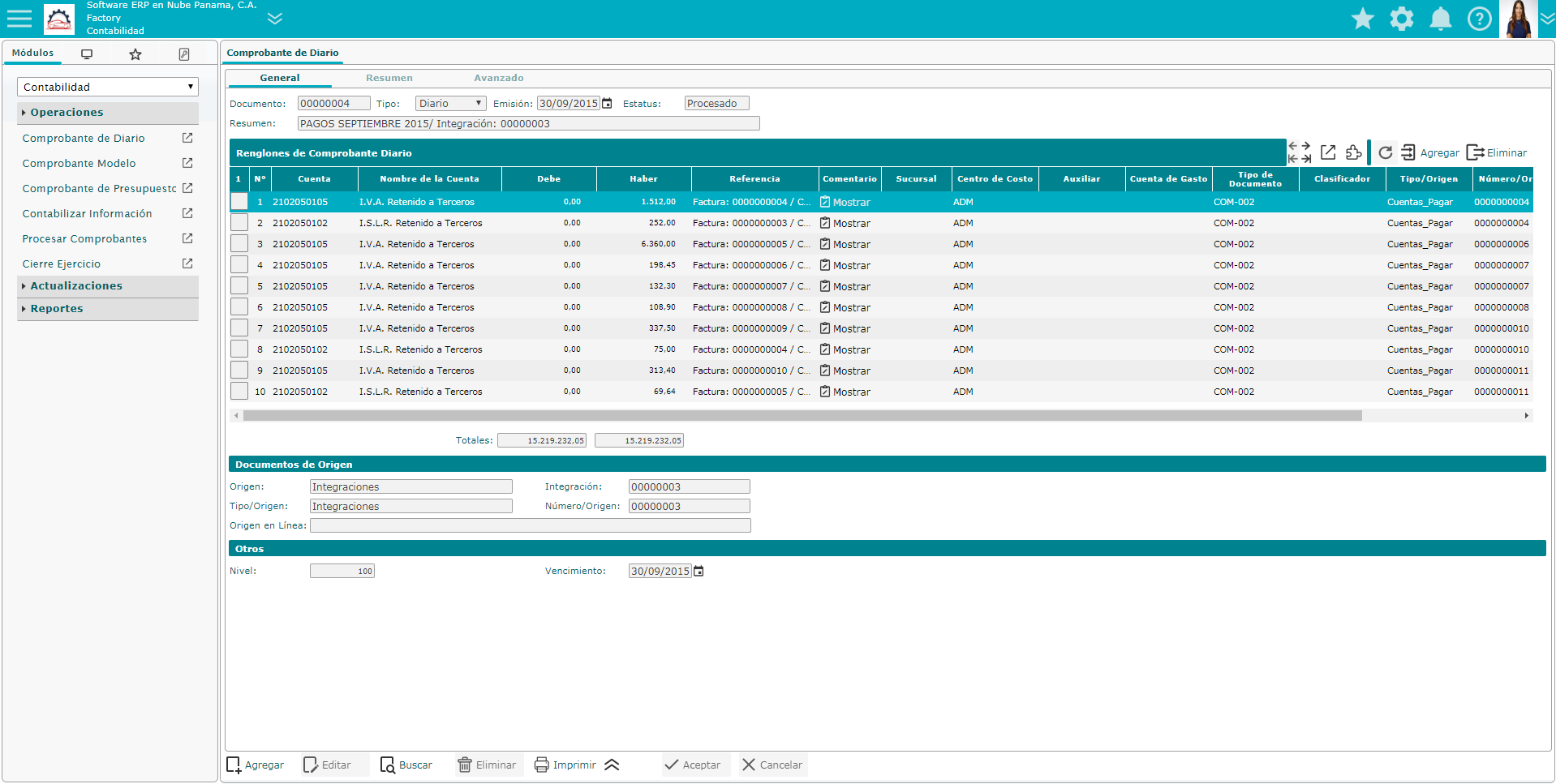Click the help question mark icon
Viewport: 1556px width, 784px height.
tap(1479, 19)
